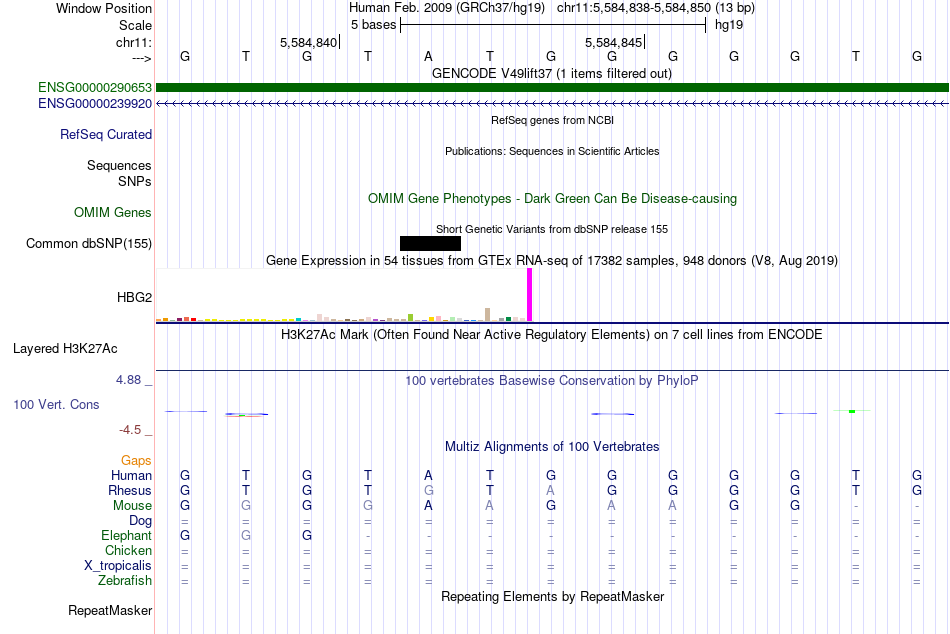Click the tallest tan bar in HBG2 chart

tap(488, 315)
